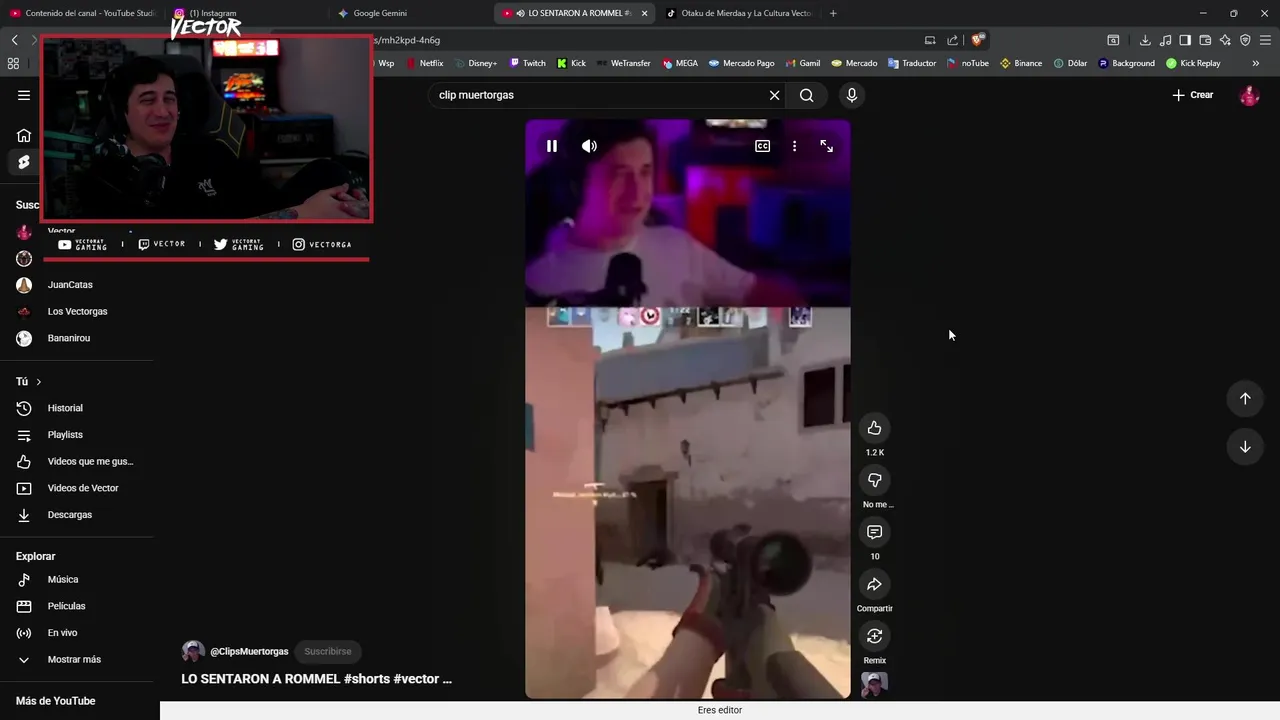Toggle the browser sidebar panel
The width and height of the screenshot is (1280, 720).
point(1185,40)
